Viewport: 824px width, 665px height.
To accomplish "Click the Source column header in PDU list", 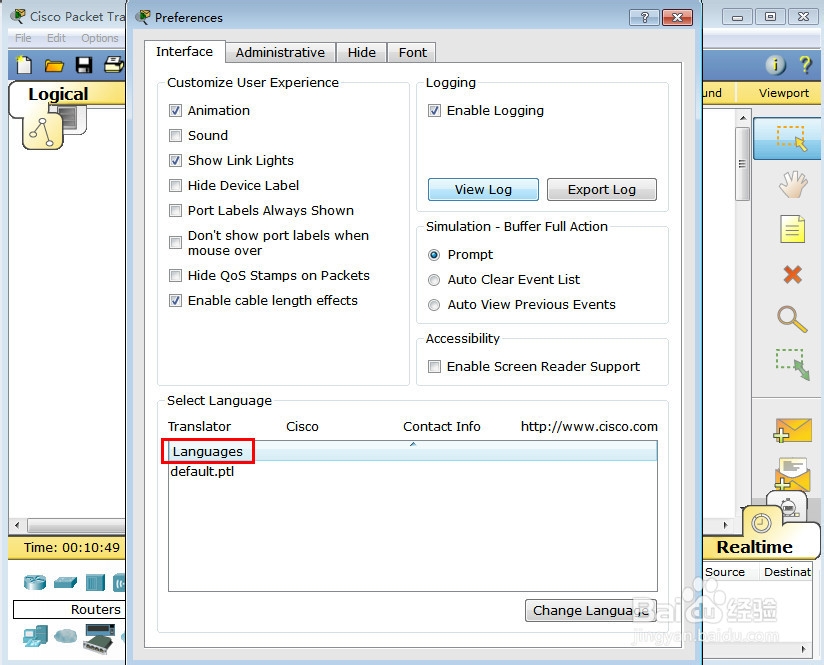I will 725,571.
